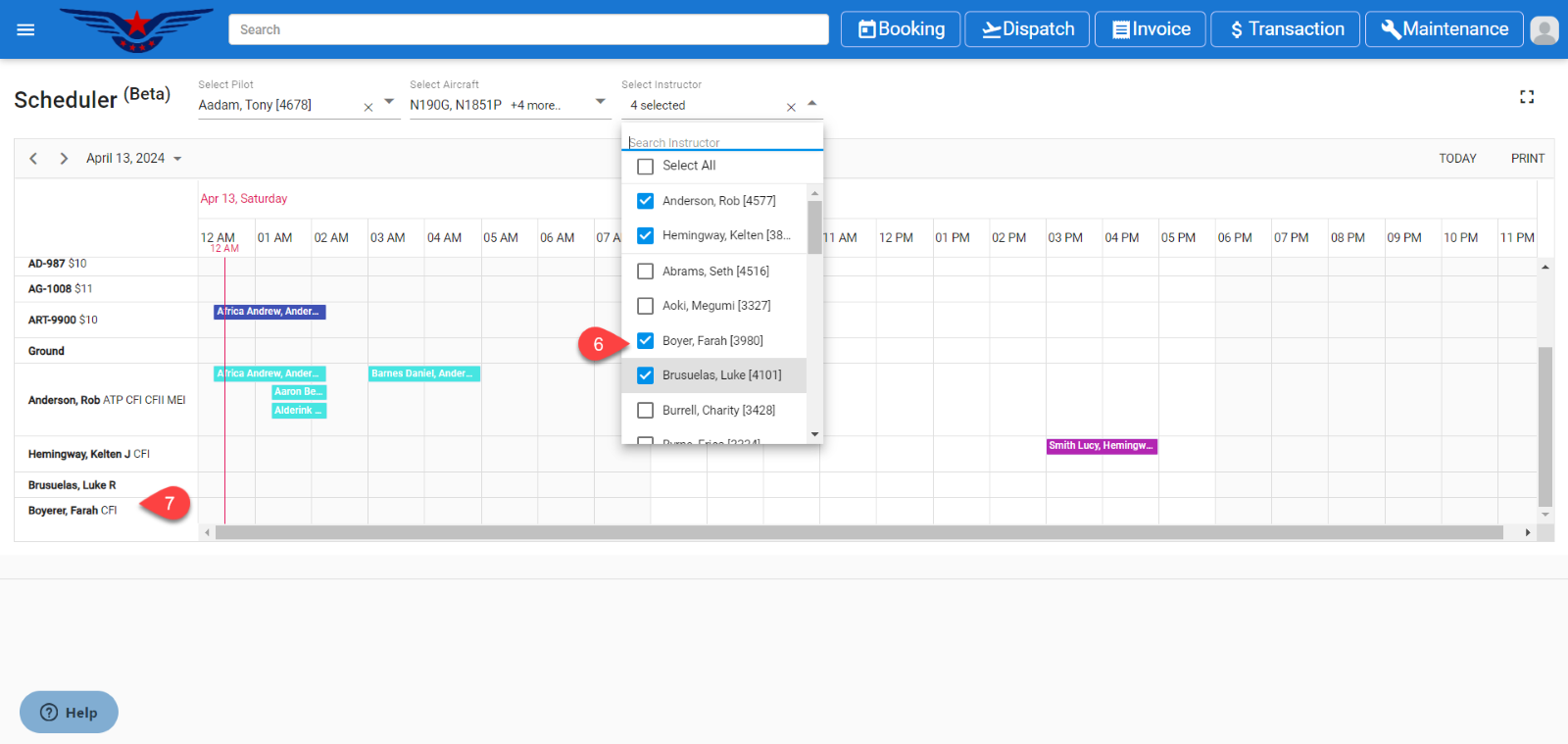Open the Dispatch menu

coord(1027,29)
